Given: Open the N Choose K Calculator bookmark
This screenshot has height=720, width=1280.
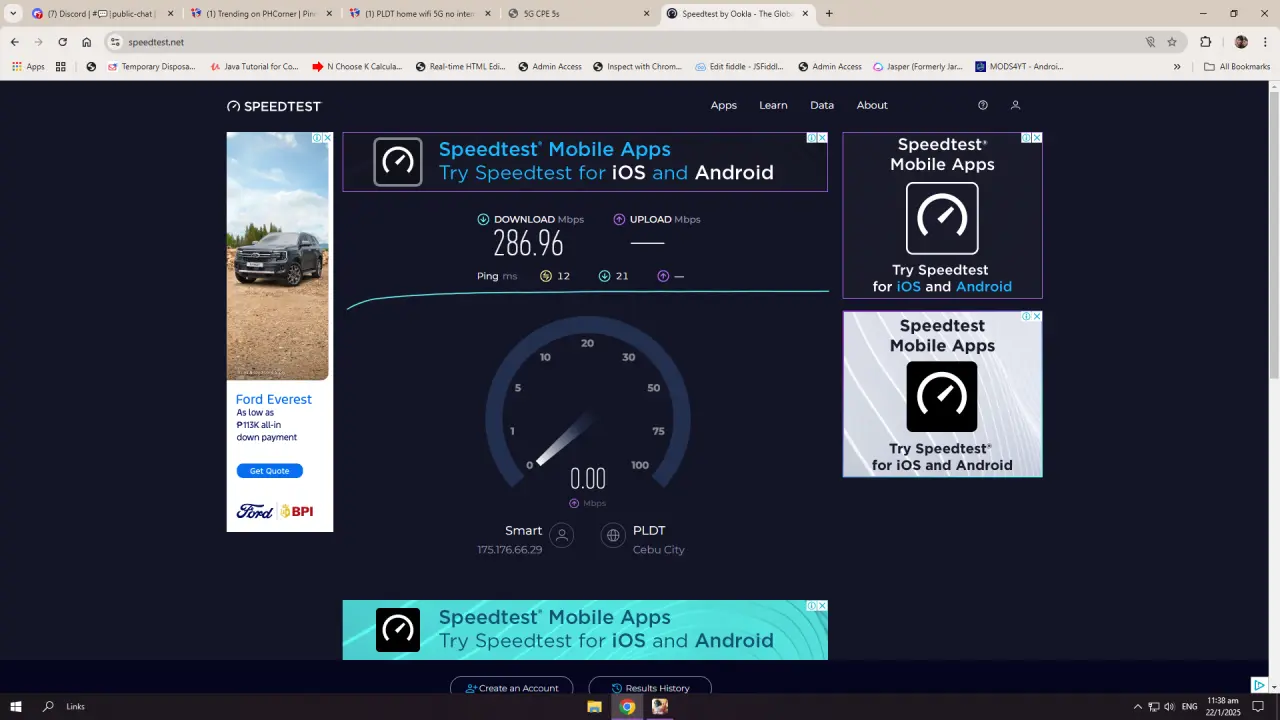Looking at the screenshot, I should pyautogui.click(x=357, y=67).
